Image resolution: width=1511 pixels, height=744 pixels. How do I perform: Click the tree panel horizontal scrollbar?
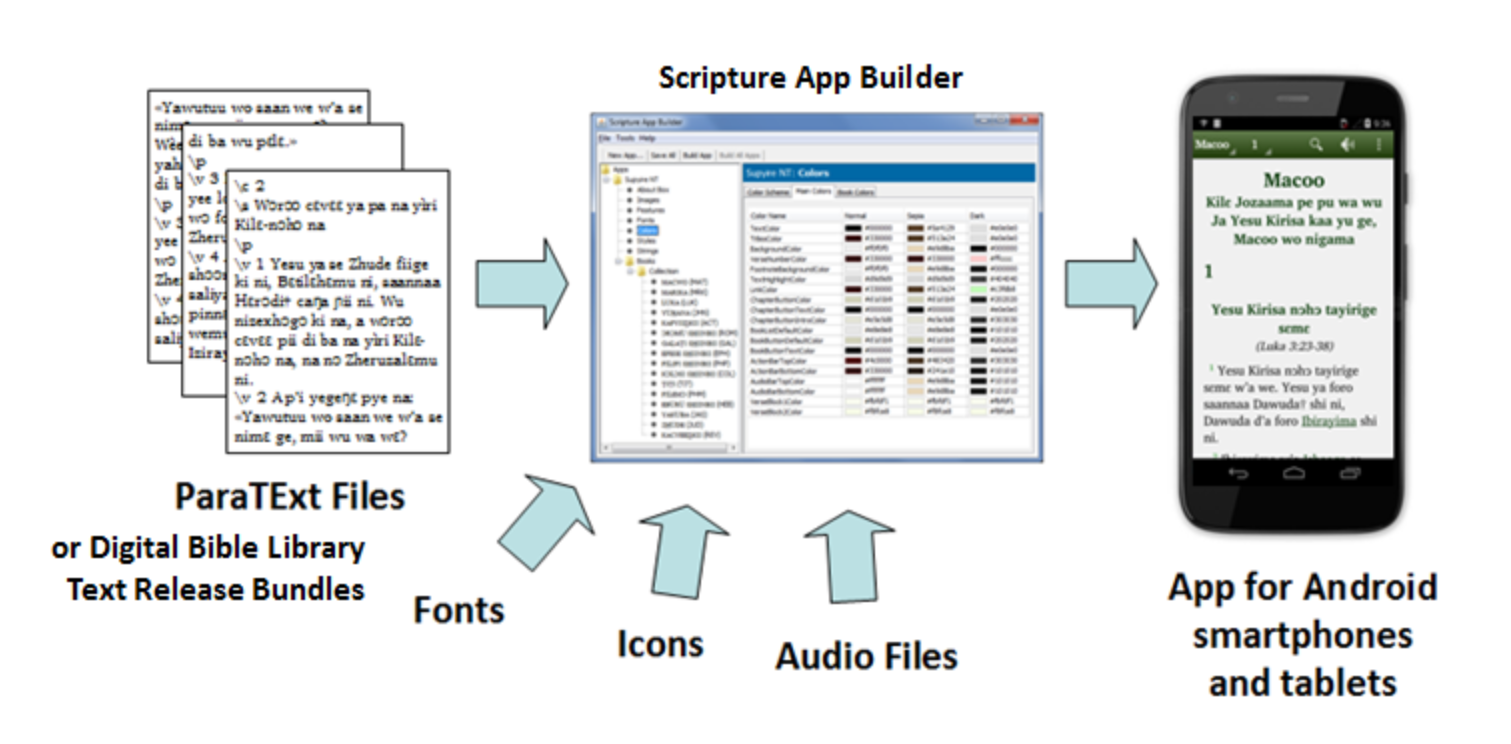pyautogui.click(x=667, y=447)
